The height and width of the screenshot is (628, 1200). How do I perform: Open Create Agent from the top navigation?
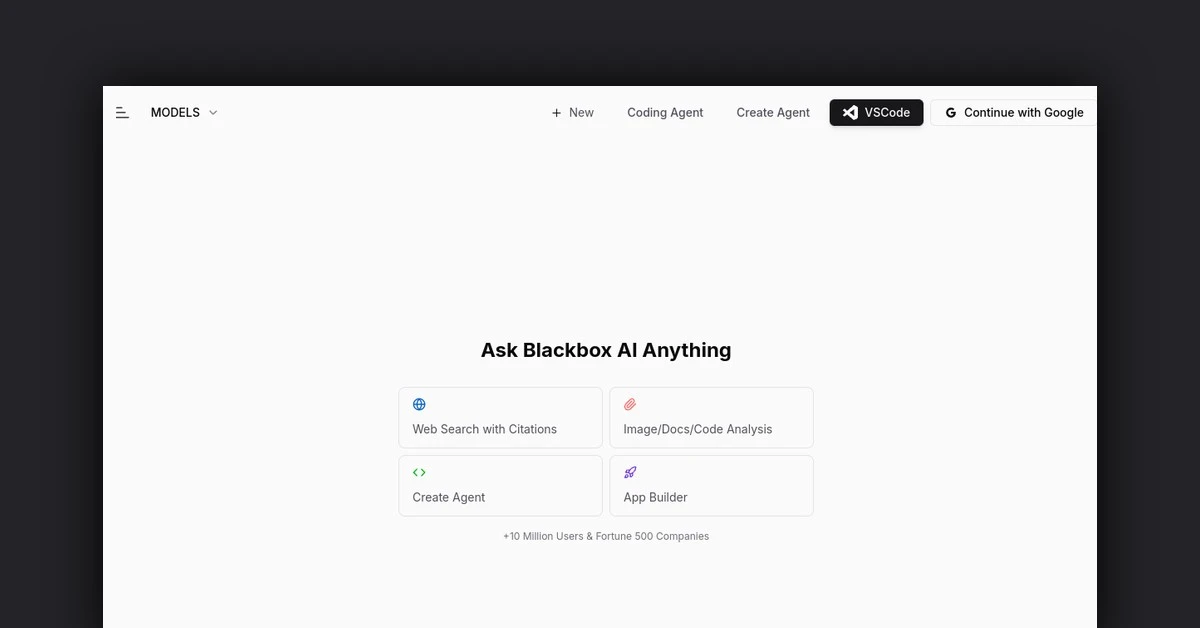pyautogui.click(x=772, y=112)
